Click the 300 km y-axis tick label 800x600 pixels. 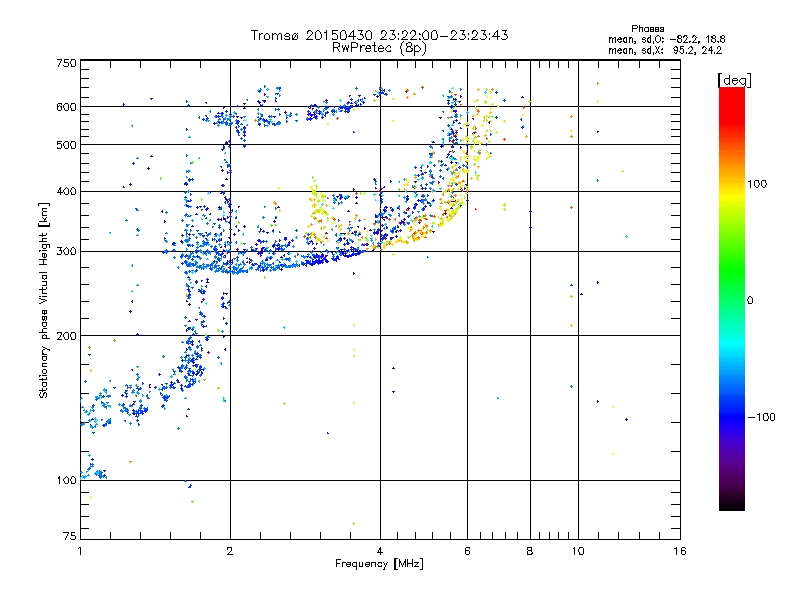[66, 251]
